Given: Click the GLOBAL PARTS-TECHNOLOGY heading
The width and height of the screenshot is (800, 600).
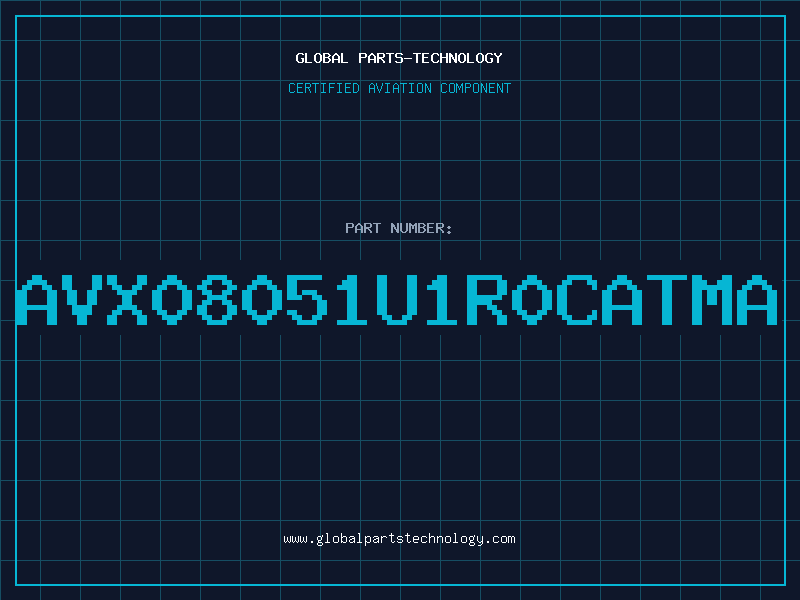Looking at the screenshot, I should tap(399, 58).
